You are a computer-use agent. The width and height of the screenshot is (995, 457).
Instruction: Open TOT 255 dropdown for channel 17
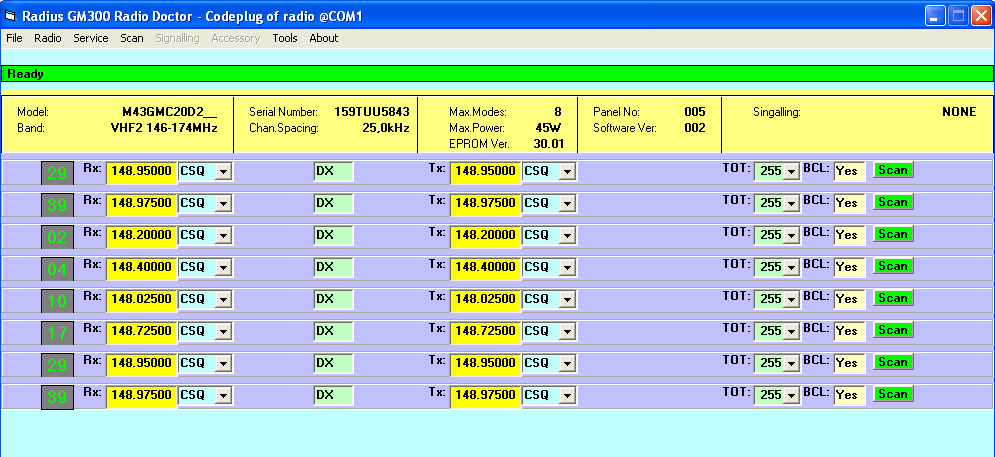[791, 331]
